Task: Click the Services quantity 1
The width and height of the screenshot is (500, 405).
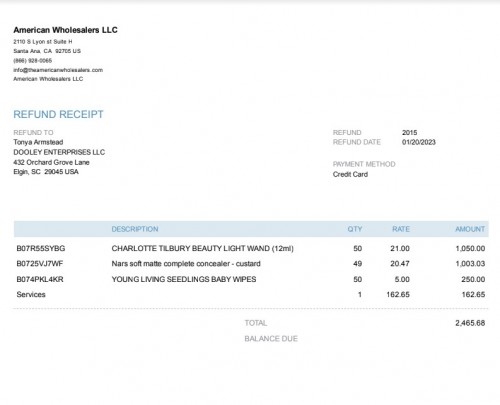Action: click(360, 294)
